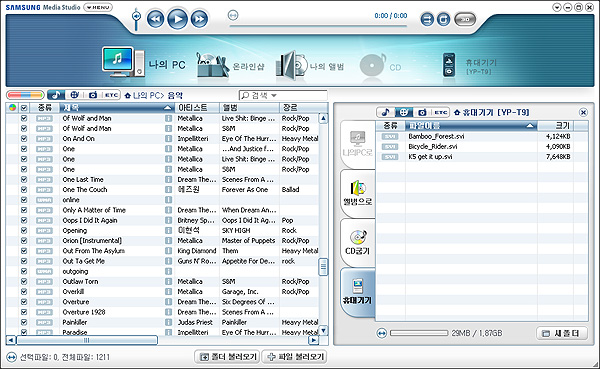
Task: Select the track Only A Matter of Time
Action: (x=94, y=210)
